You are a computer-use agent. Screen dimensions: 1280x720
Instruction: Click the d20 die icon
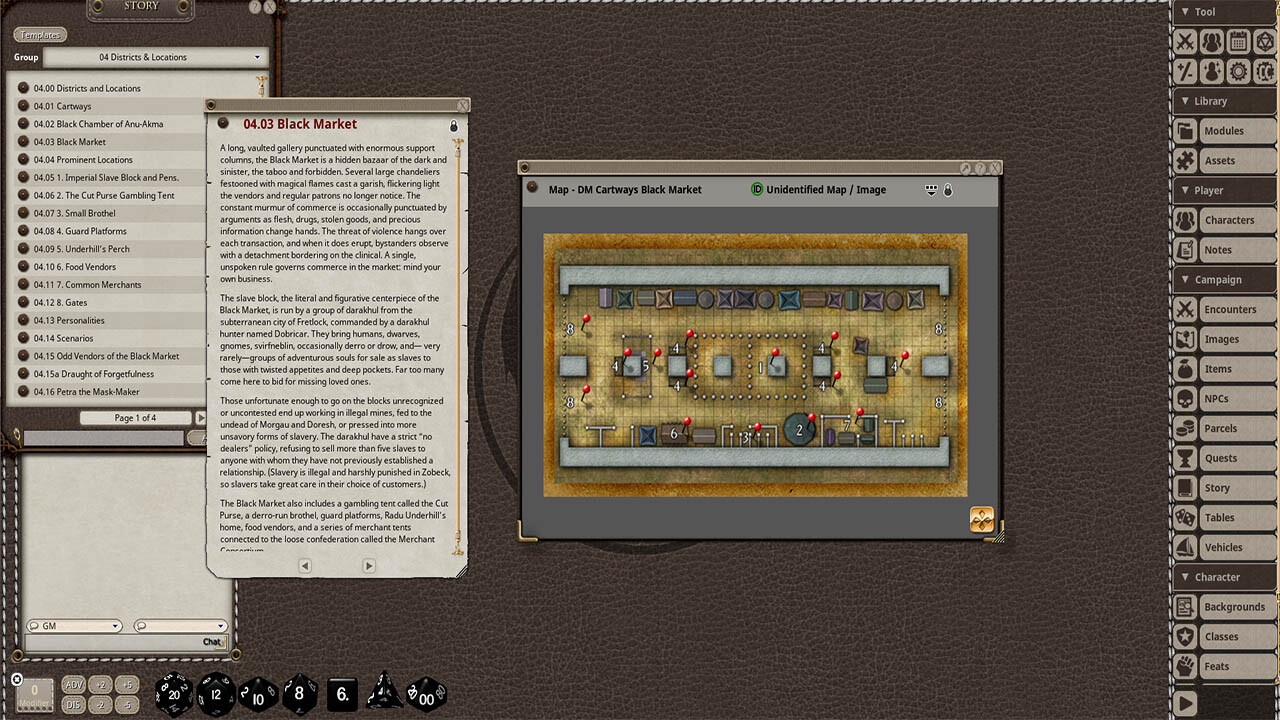(x=173, y=693)
